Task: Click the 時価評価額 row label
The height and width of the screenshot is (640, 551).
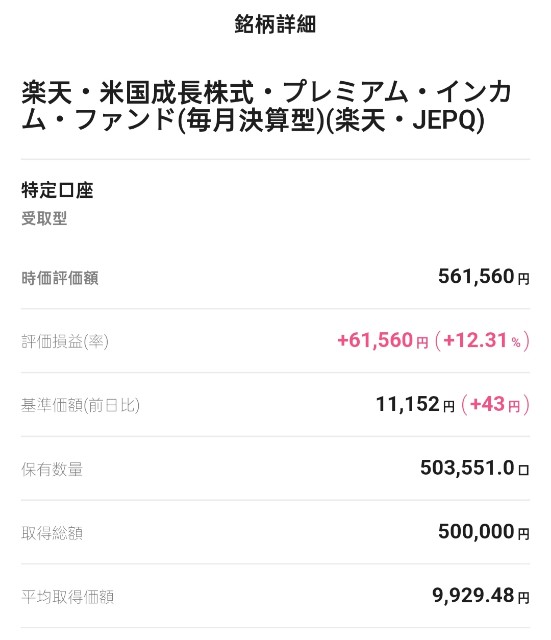Action: pos(60,278)
